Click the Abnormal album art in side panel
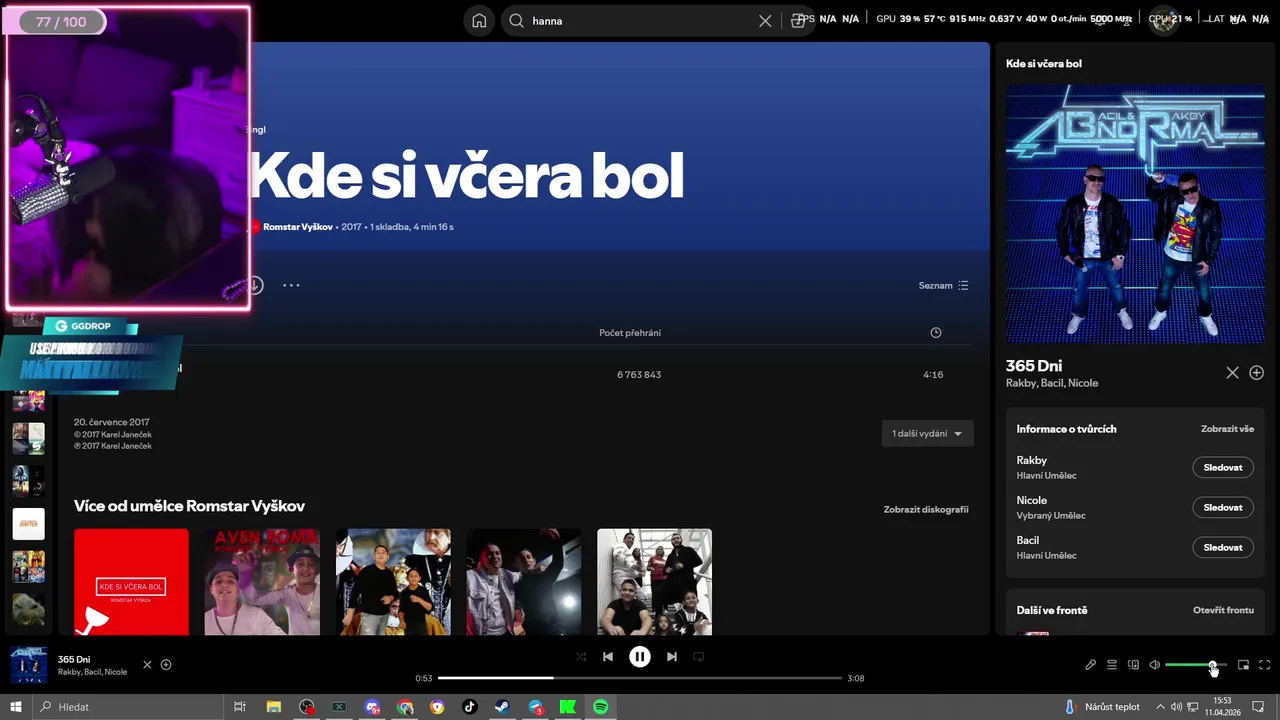 pos(1135,214)
